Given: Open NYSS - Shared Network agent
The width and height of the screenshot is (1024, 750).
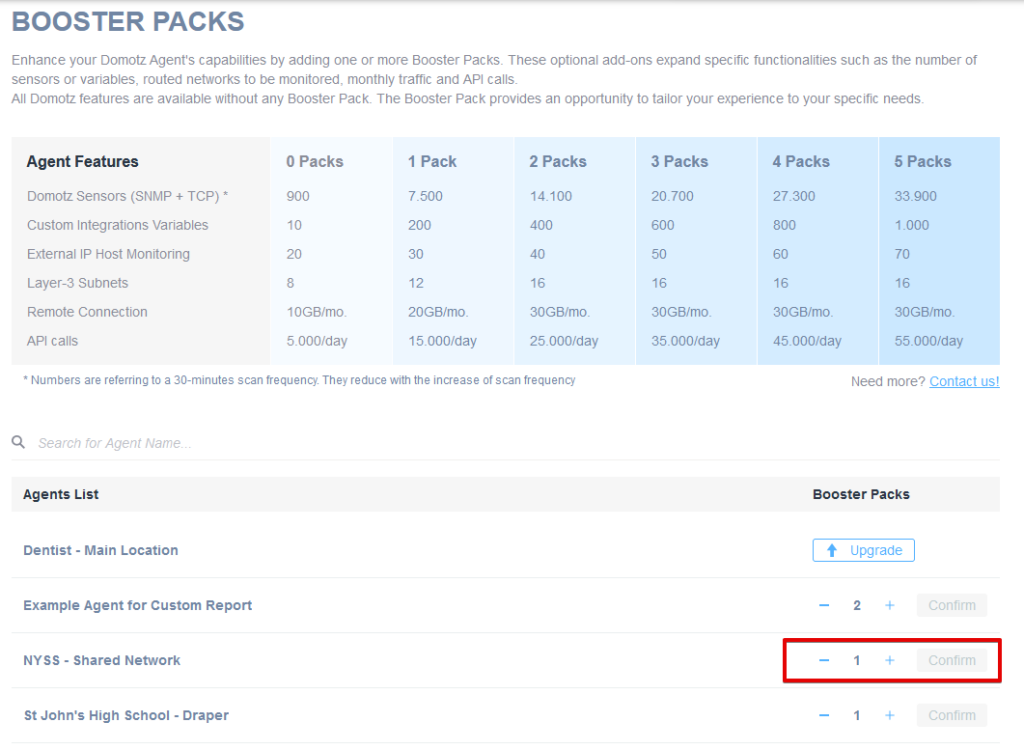Looking at the screenshot, I should pyautogui.click(x=102, y=660).
